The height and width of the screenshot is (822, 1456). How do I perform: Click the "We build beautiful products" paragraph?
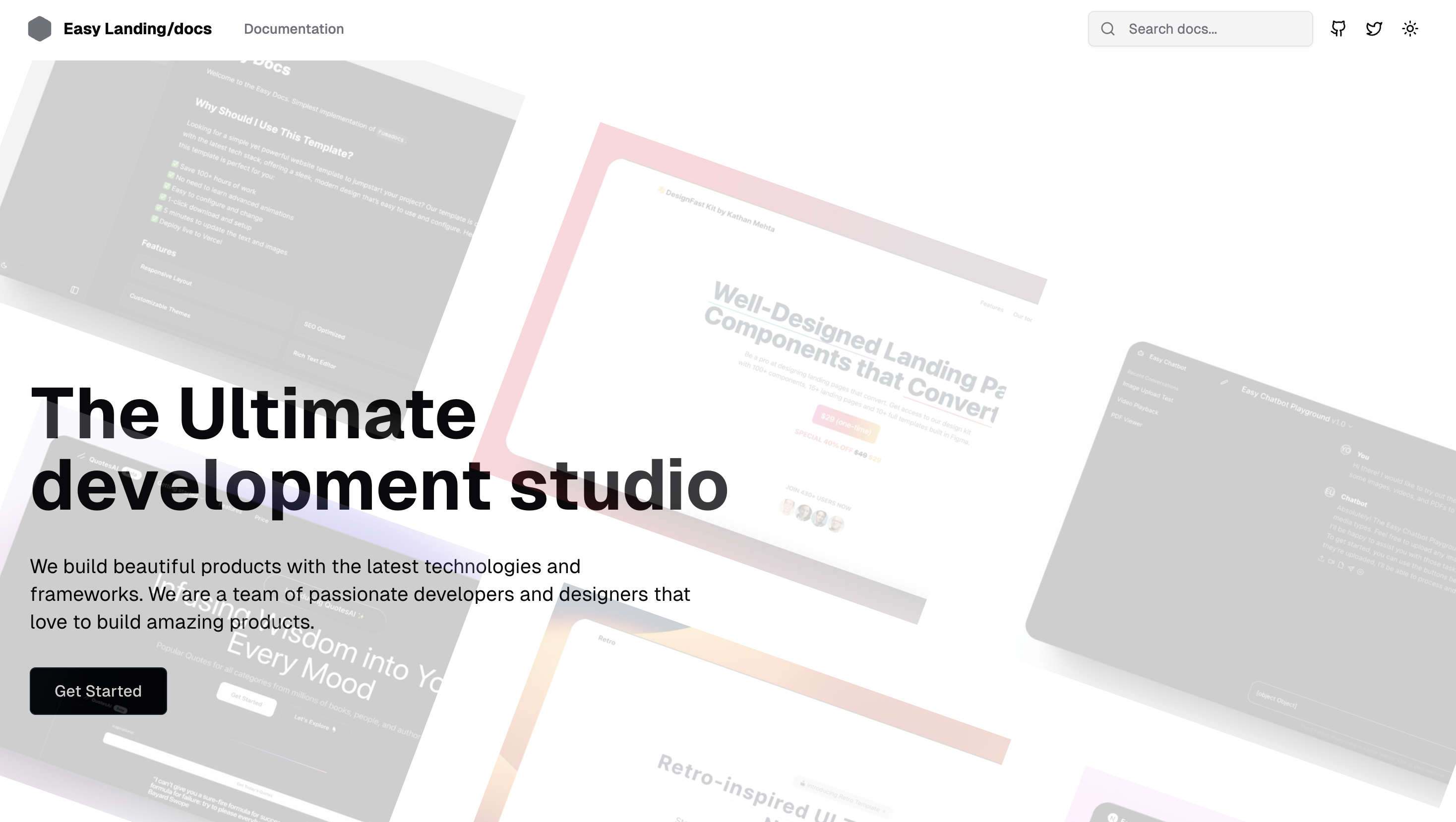tap(360, 594)
